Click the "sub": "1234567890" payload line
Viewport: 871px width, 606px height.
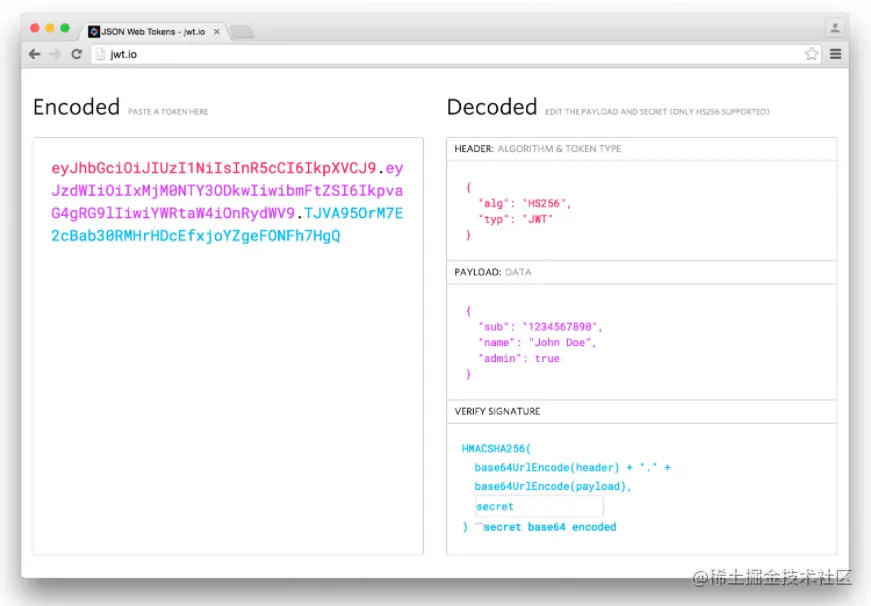[540, 327]
